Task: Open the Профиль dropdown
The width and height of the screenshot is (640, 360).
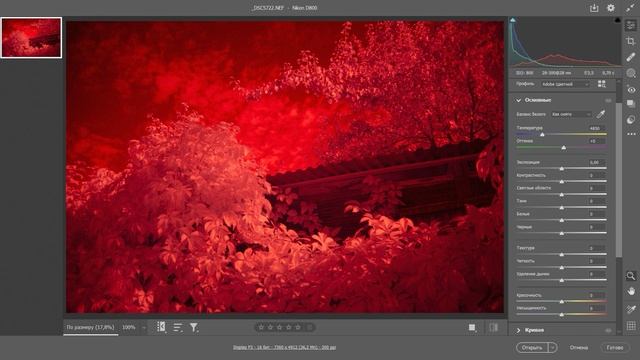Action: tap(565, 84)
